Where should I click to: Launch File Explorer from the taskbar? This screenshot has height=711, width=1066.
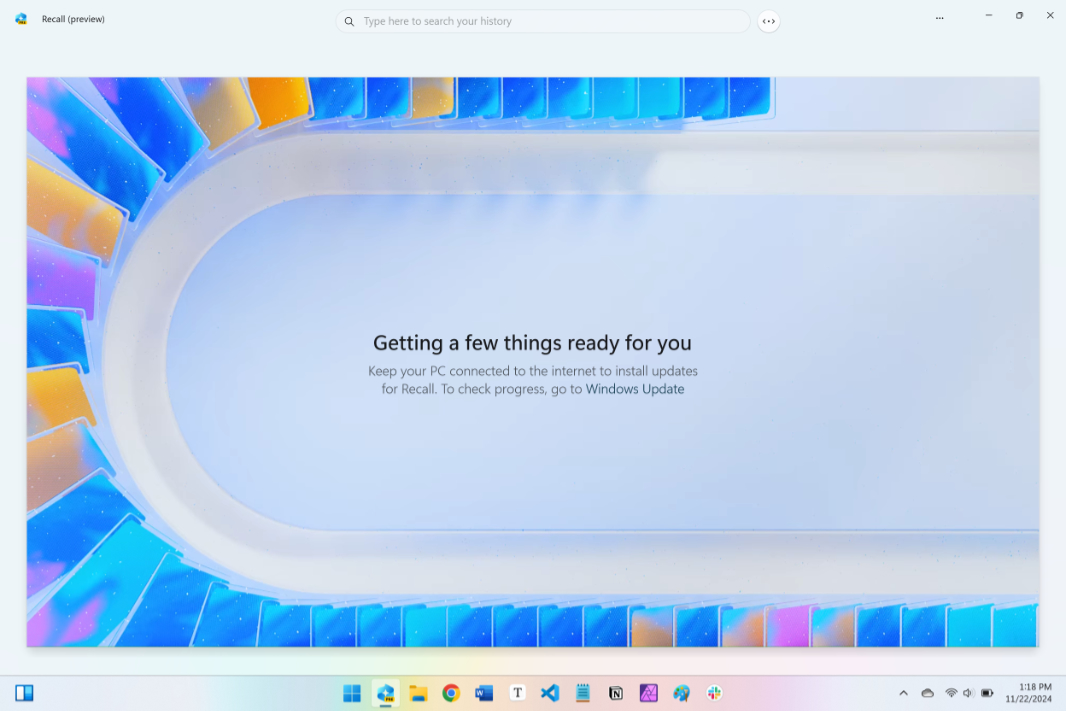(x=418, y=693)
